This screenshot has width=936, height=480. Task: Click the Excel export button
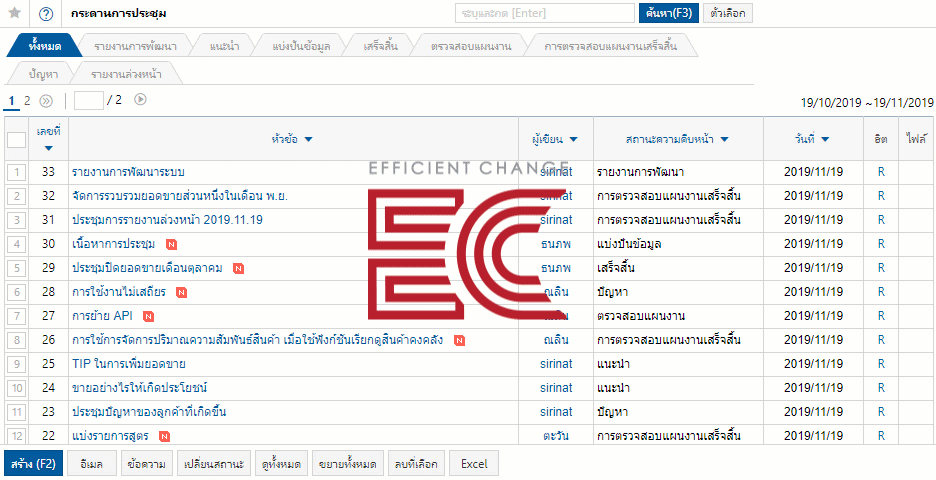tap(474, 464)
